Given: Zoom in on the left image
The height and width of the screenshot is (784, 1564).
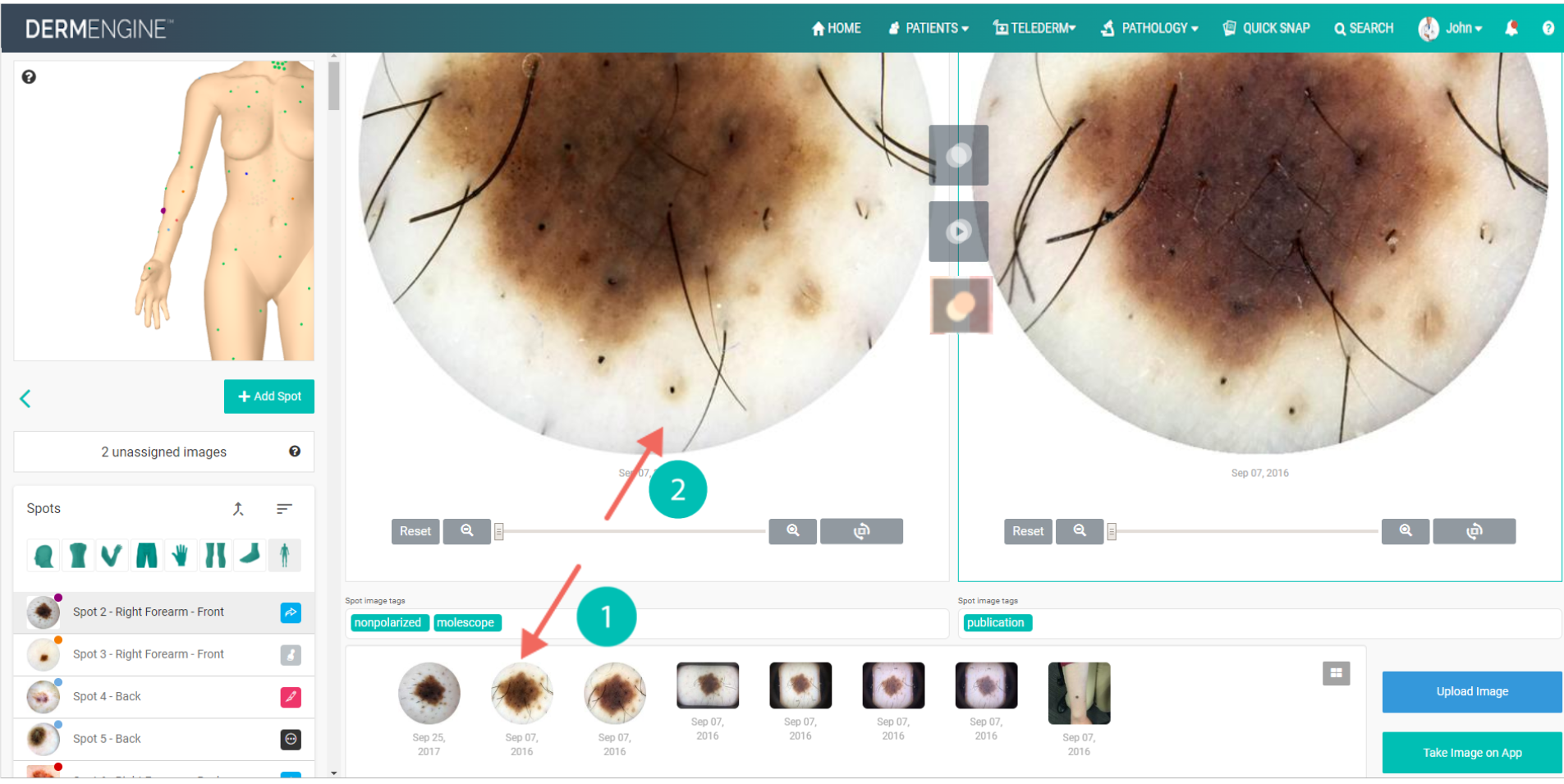Looking at the screenshot, I should tap(793, 531).
